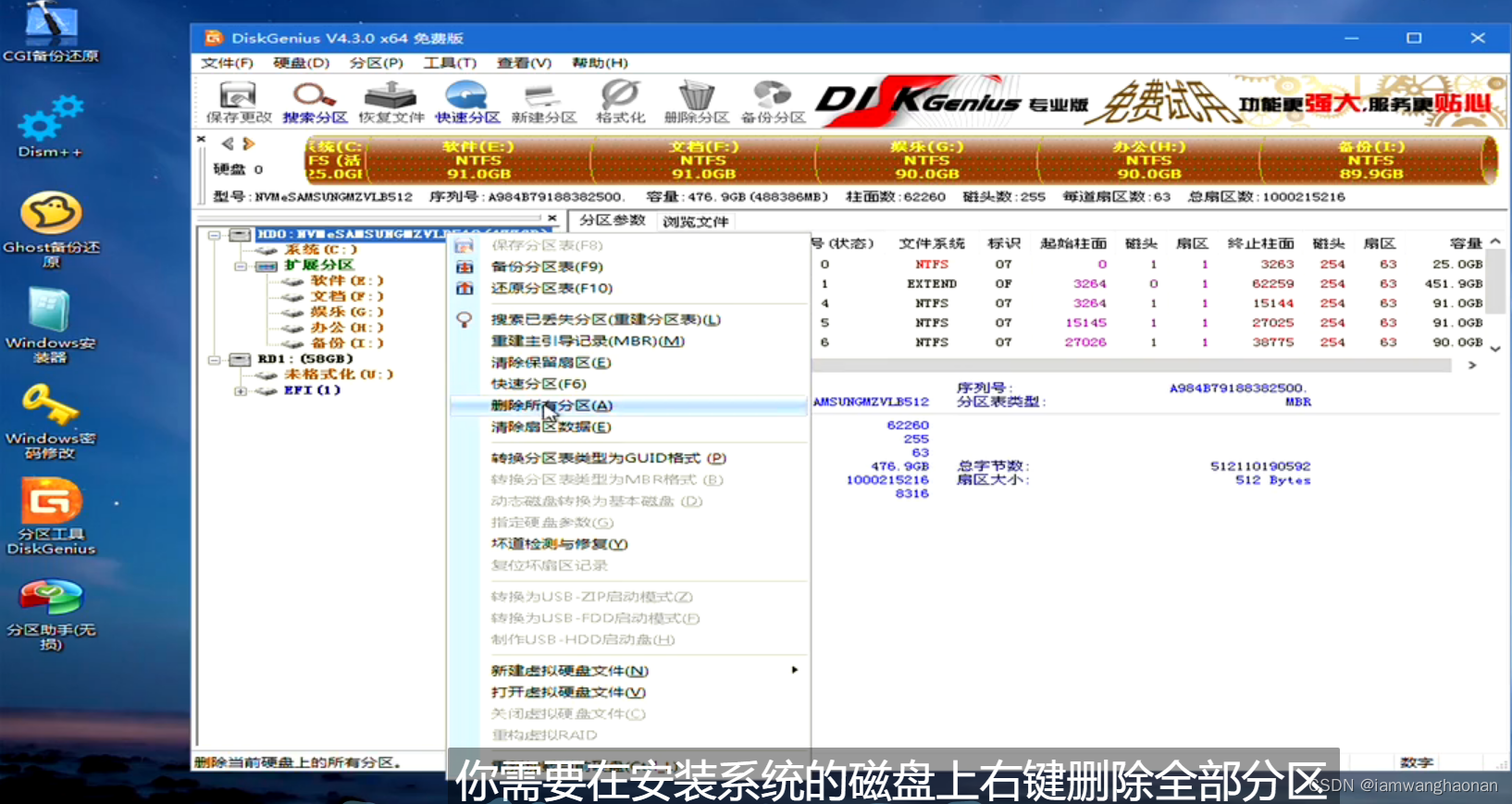
Task: Open the 工具(T) menu
Action: [x=450, y=63]
